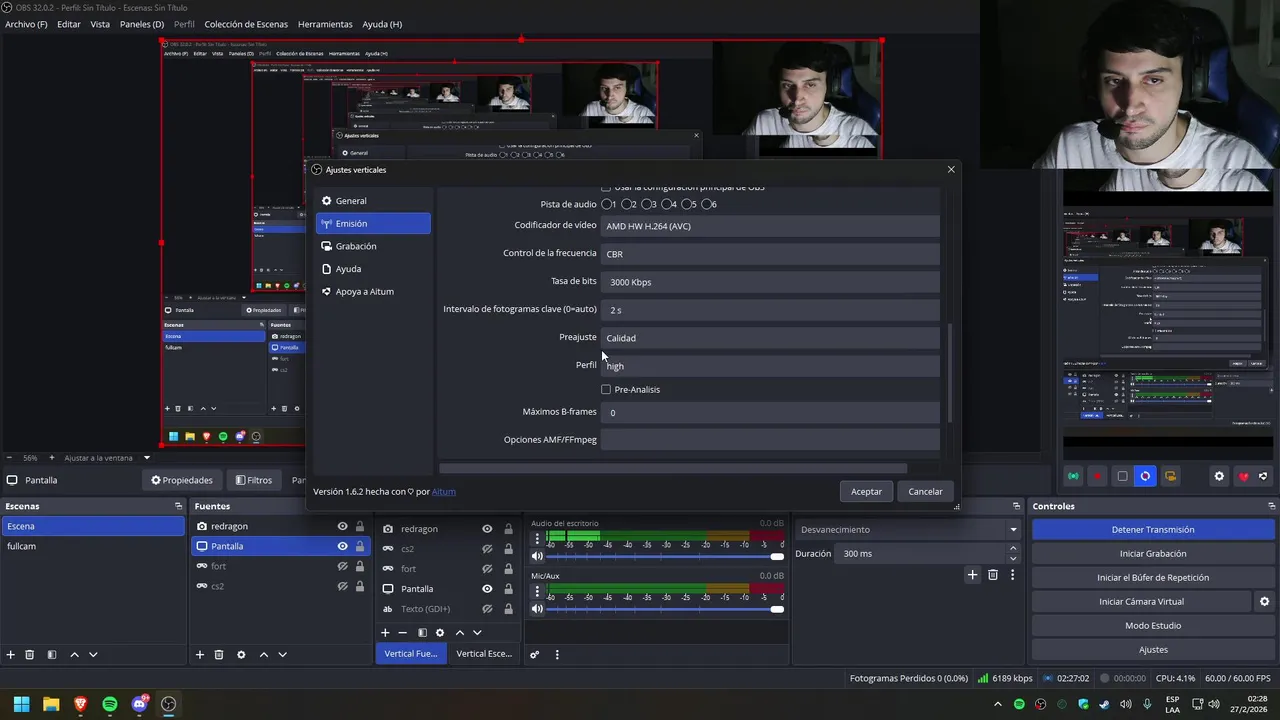The height and width of the screenshot is (720, 1280).
Task: Add a new scene in Escenas panel
Action: point(10,654)
